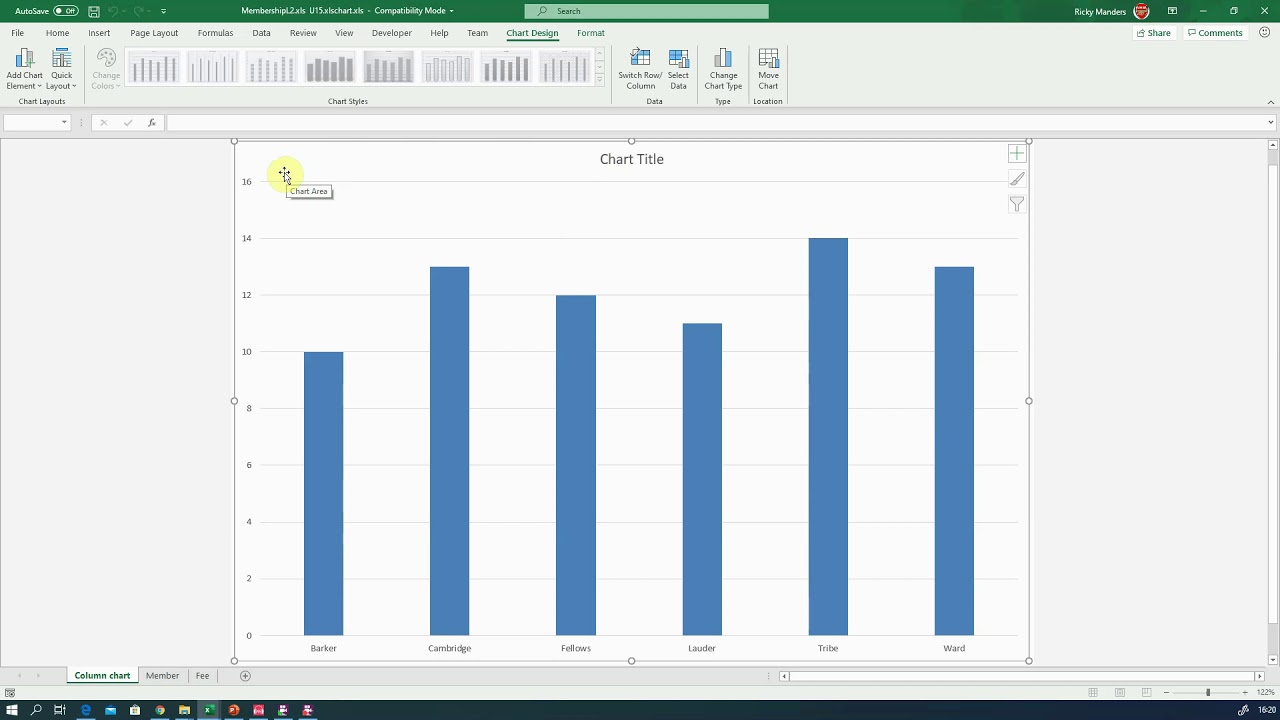The height and width of the screenshot is (720, 1280).
Task: Open the Comments pane button
Action: (1215, 33)
